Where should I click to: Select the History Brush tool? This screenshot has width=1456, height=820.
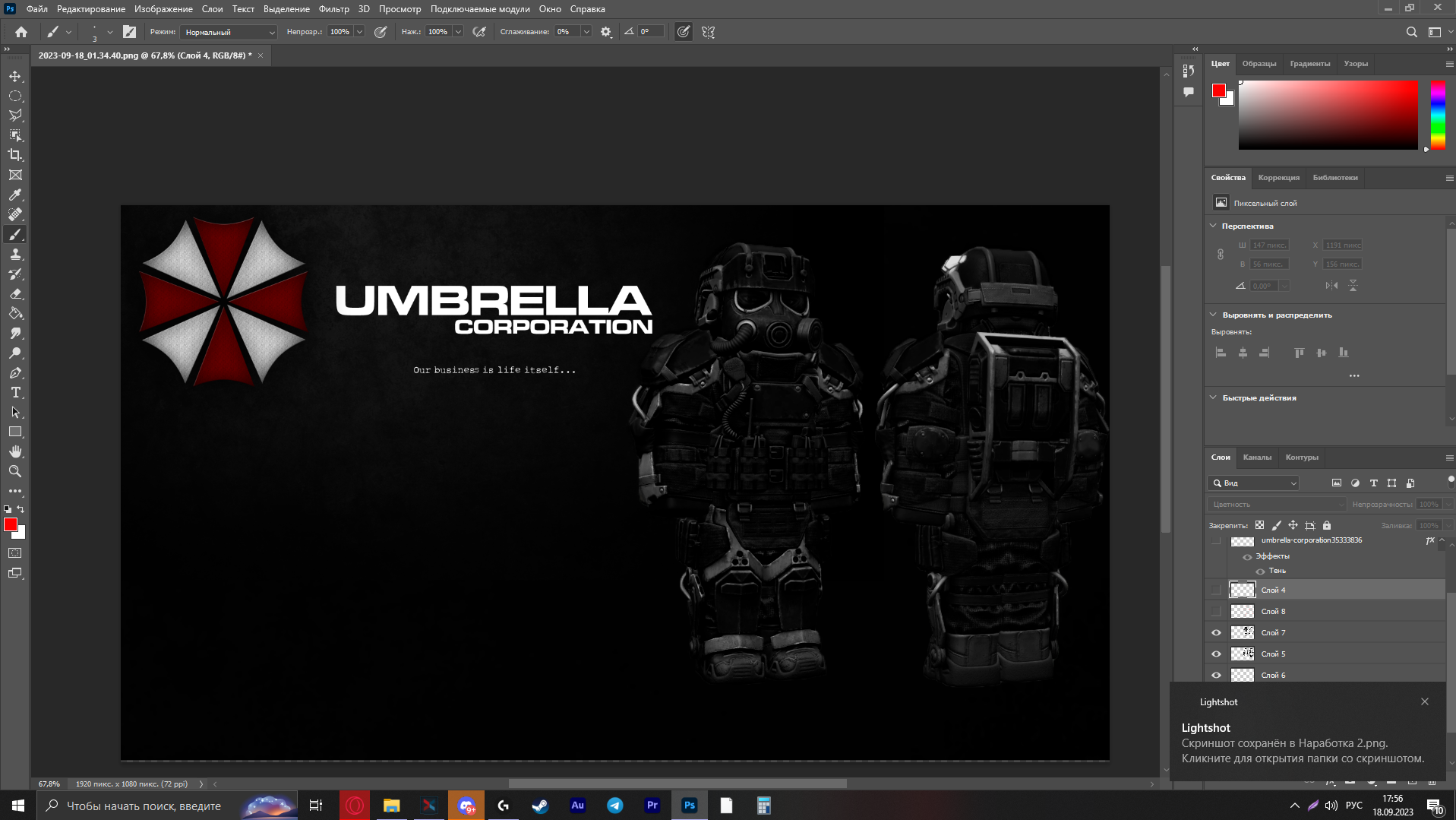15,274
